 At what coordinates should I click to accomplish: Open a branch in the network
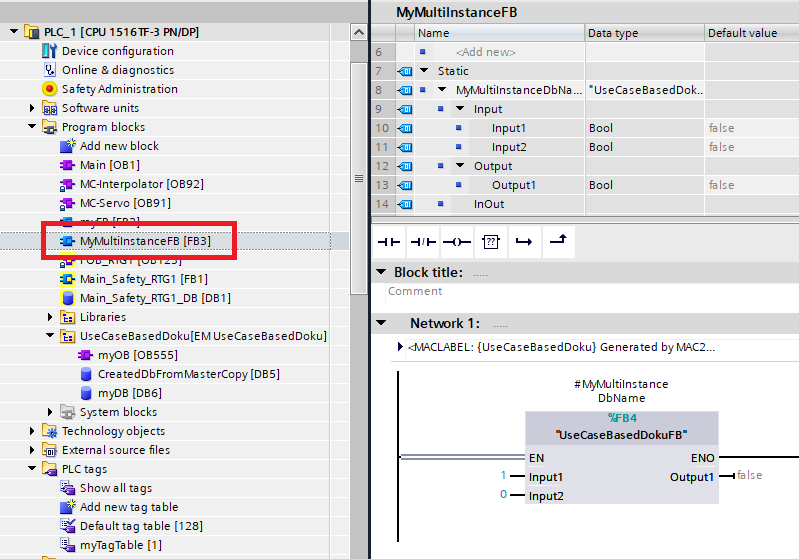(524, 242)
